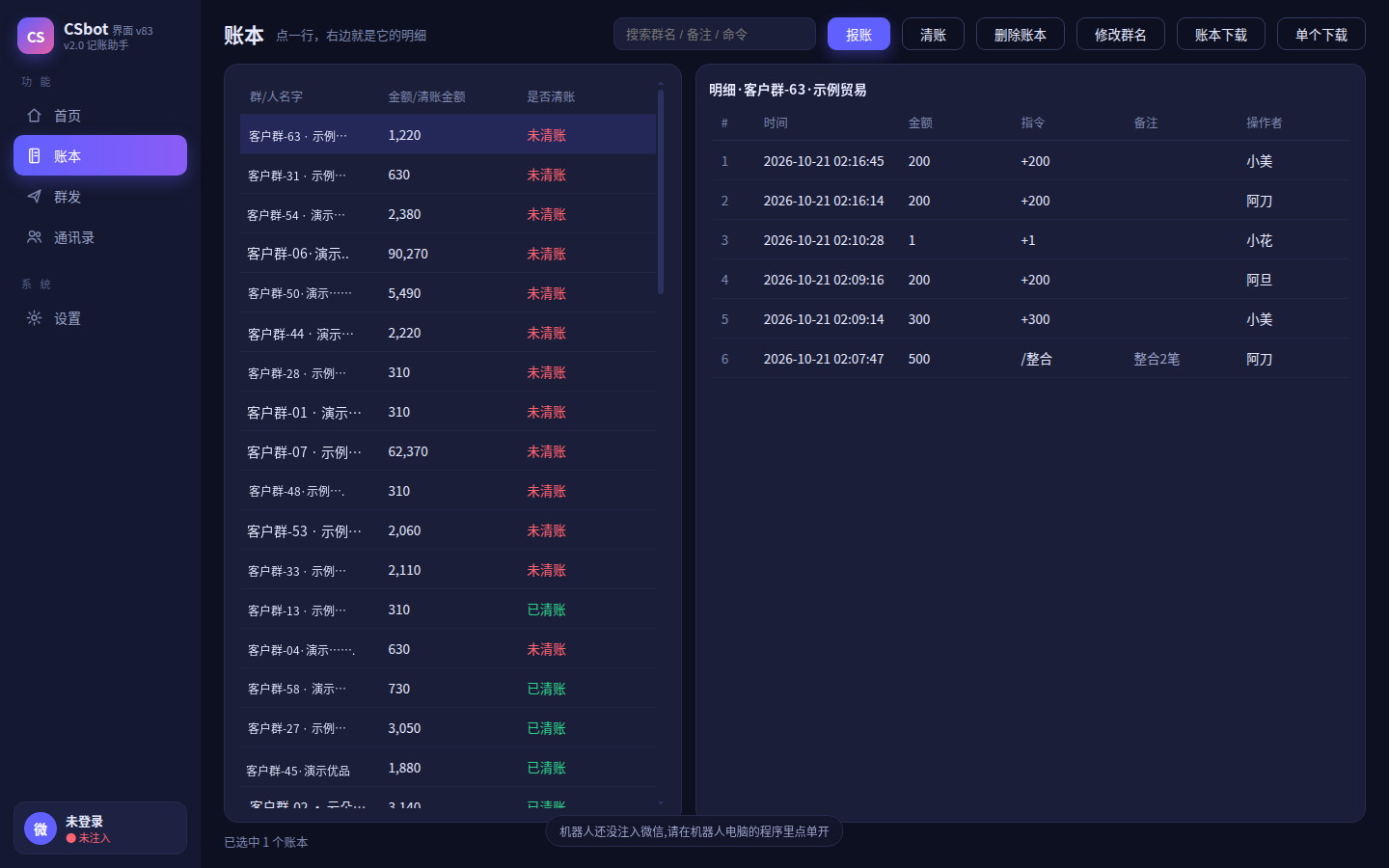The width and height of the screenshot is (1389, 868).
Task: Click the 单个下载 button
Action: click(x=1321, y=34)
